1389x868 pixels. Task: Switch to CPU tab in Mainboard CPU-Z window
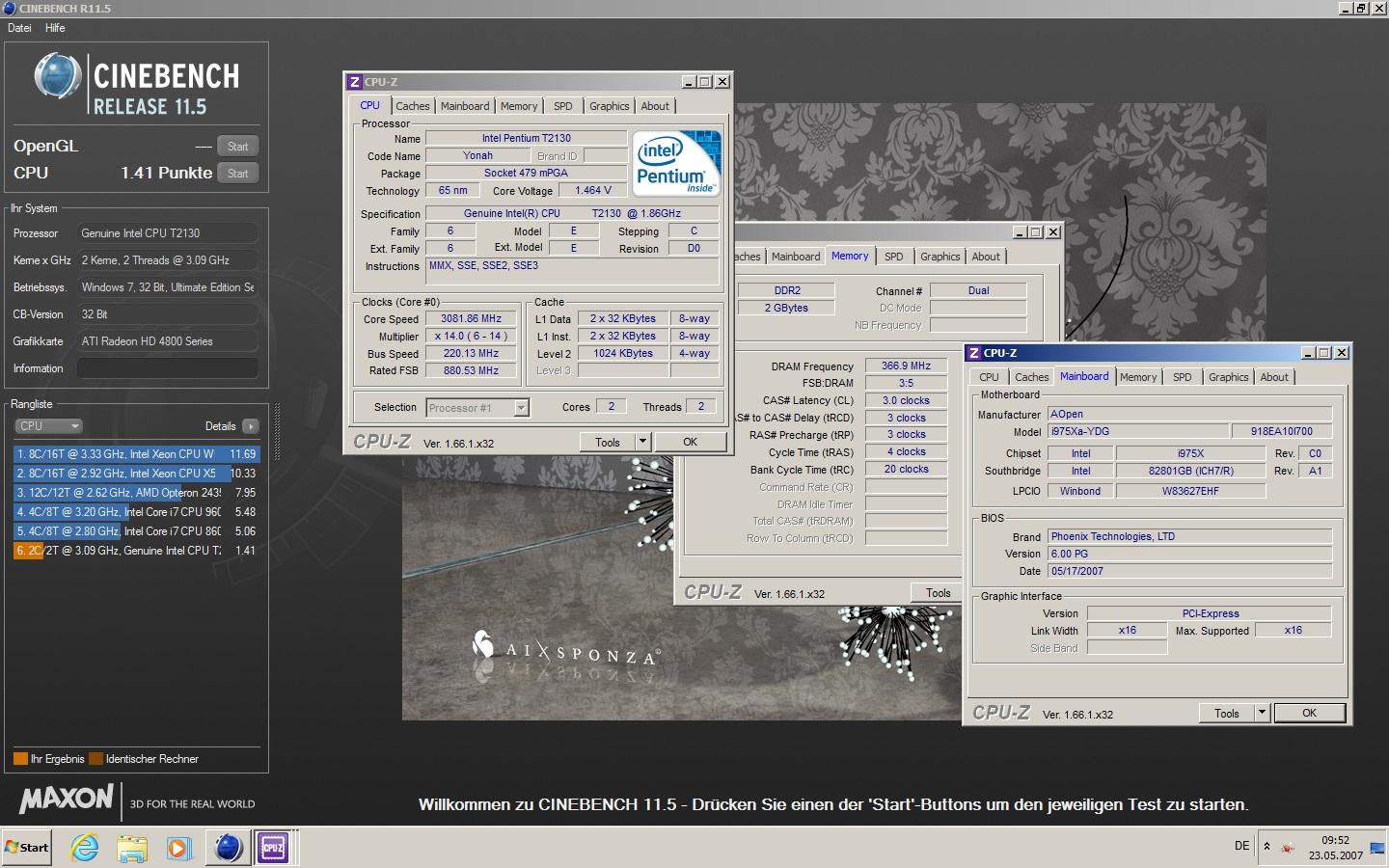[x=989, y=377]
